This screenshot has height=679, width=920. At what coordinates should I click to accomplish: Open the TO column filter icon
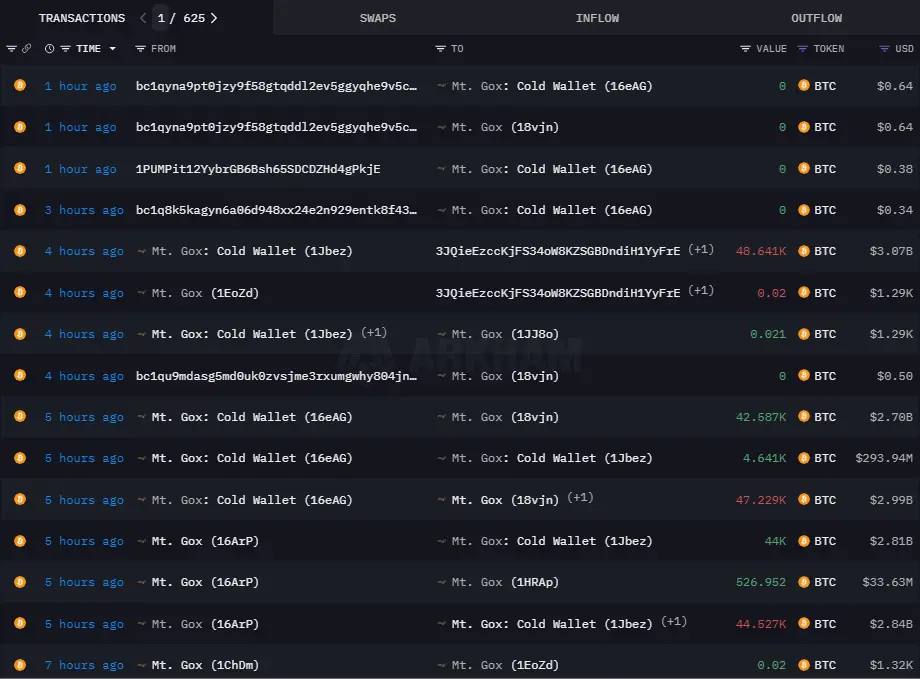coord(441,49)
